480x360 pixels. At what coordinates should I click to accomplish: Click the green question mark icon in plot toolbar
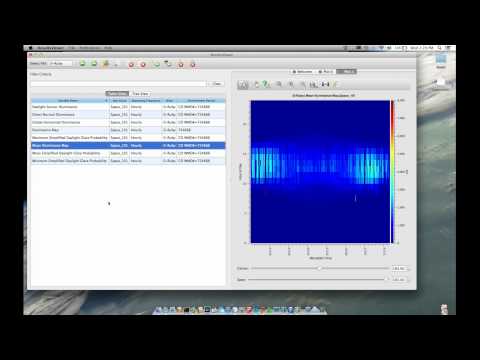click(266, 85)
